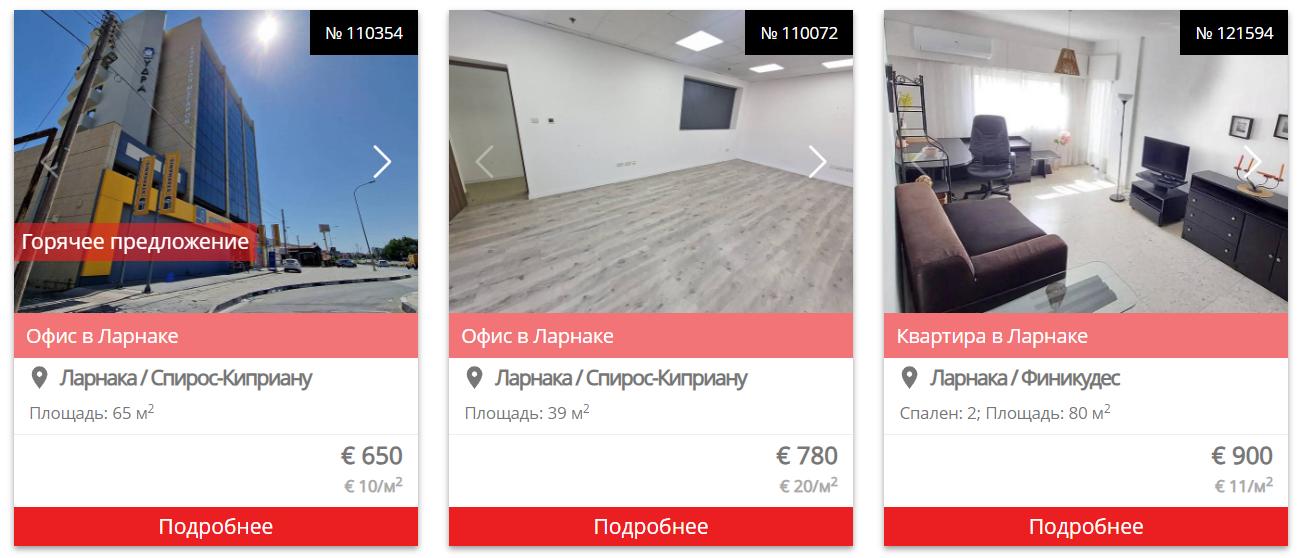Click listing number badge № 110354
1299x558 pixels.
pyautogui.click(x=364, y=33)
